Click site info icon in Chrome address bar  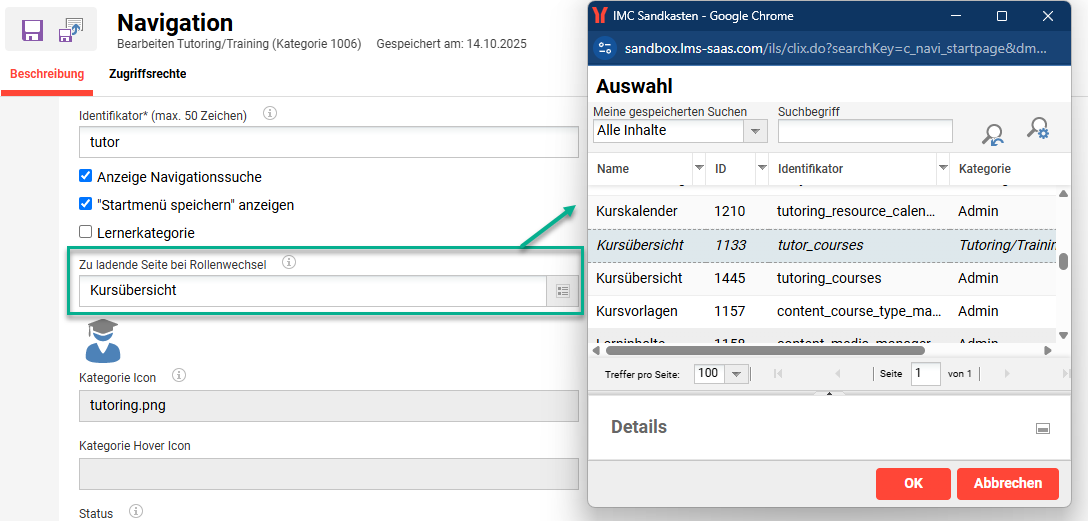(x=604, y=48)
